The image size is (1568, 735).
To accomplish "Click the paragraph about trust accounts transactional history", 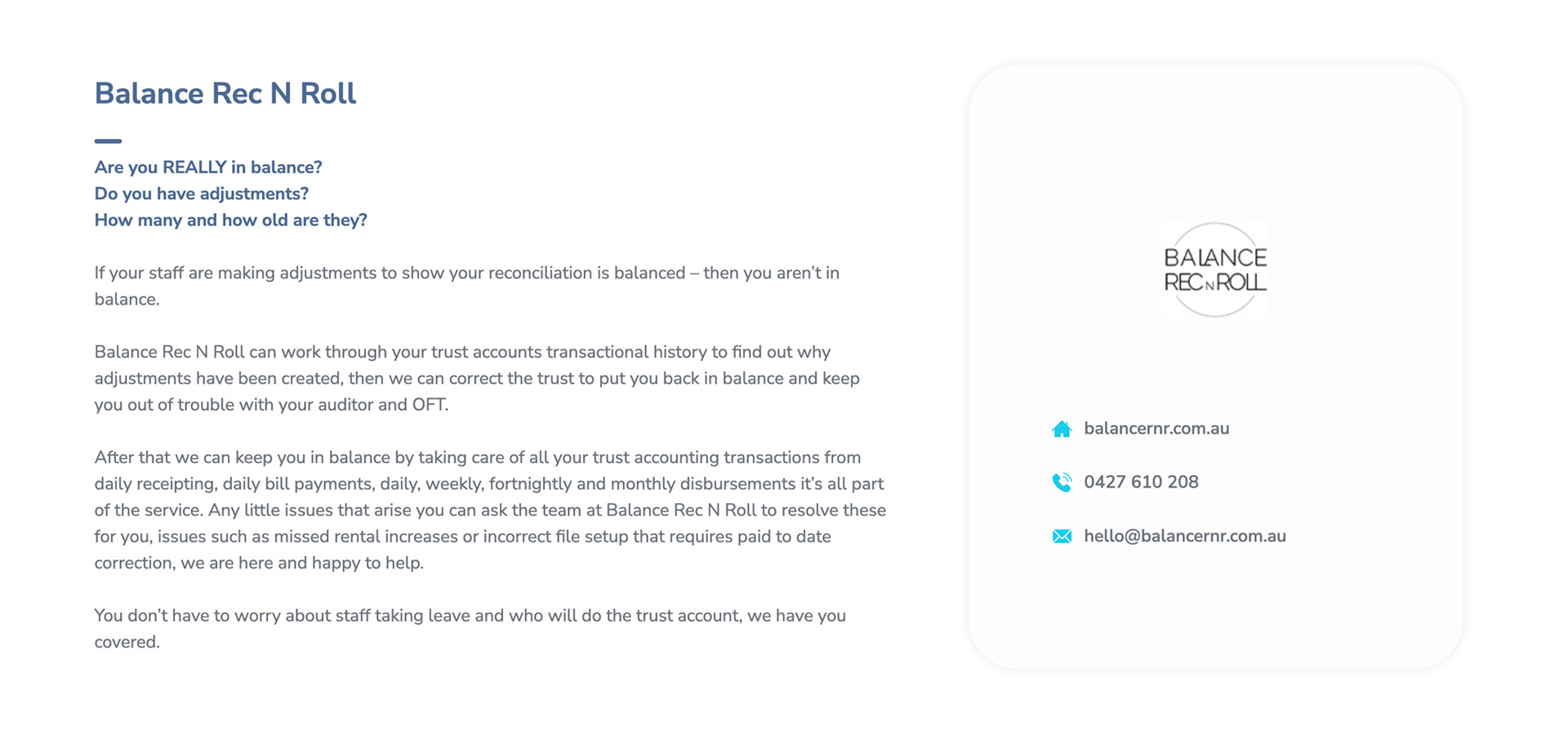I will tap(478, 378).
